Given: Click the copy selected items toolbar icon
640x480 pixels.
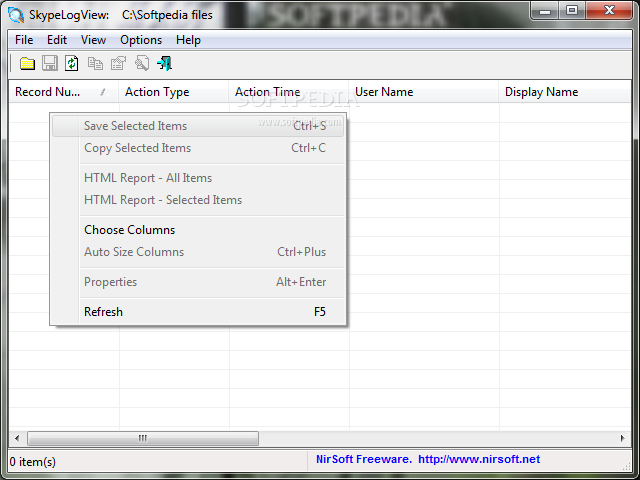Looking at the screenshot, I should pos(95,64).
